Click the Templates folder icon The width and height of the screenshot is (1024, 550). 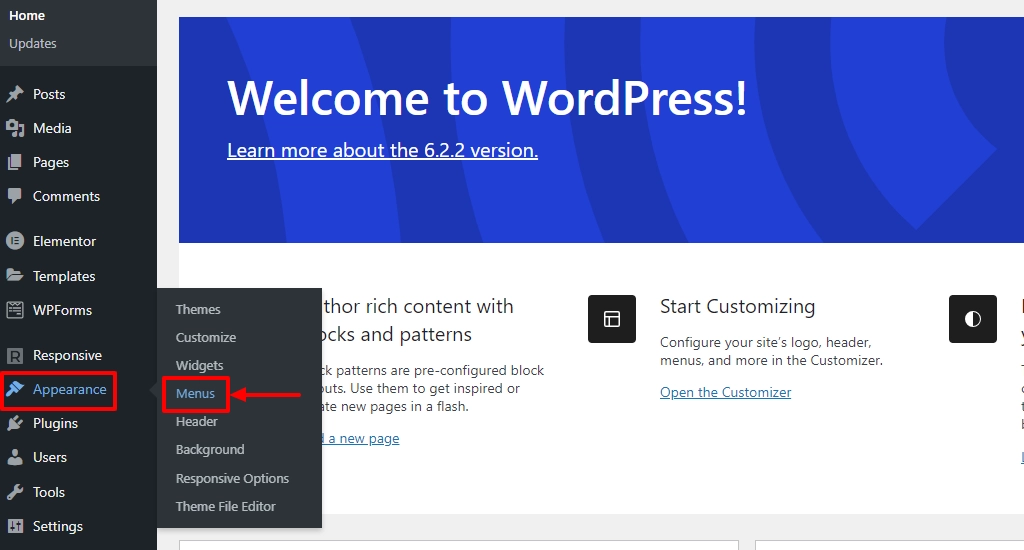pos(15,276)
